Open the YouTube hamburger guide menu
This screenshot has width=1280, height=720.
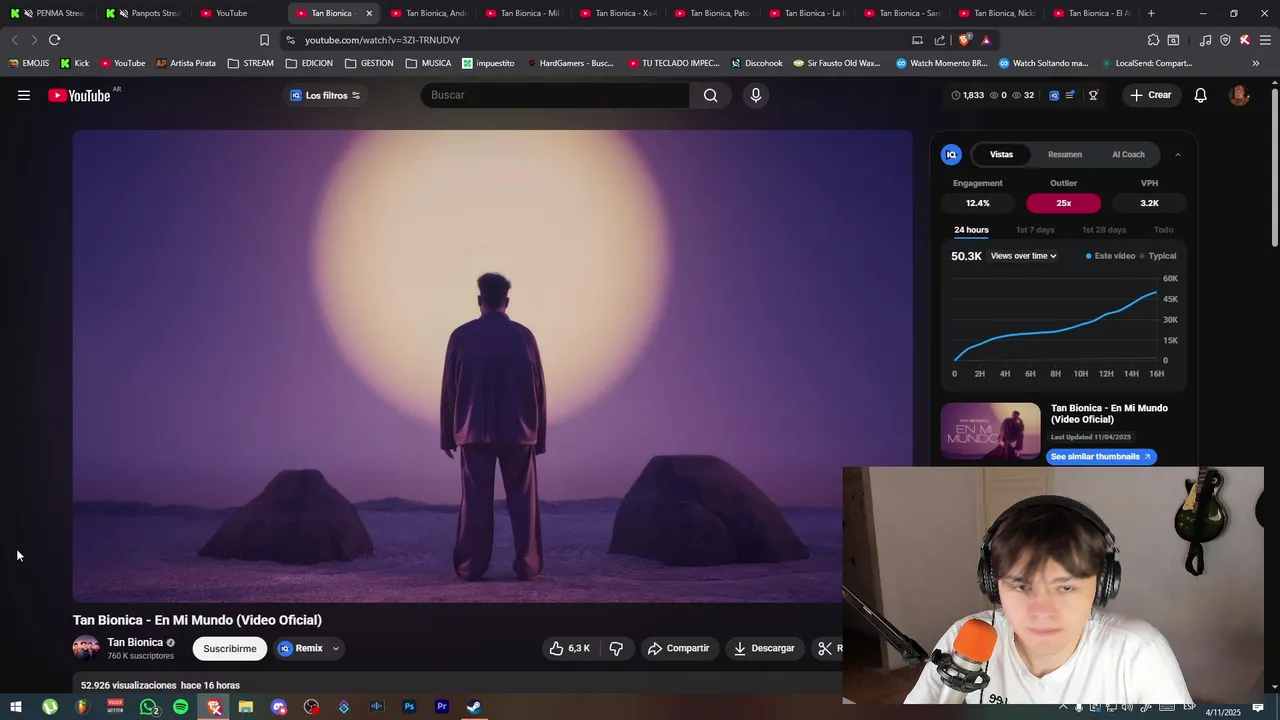coord(24,95)
